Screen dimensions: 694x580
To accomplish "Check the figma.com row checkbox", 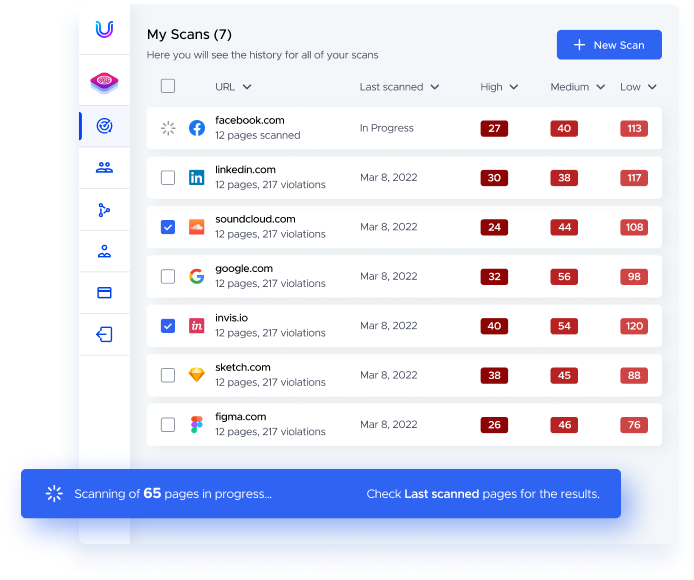I will 168,425.
